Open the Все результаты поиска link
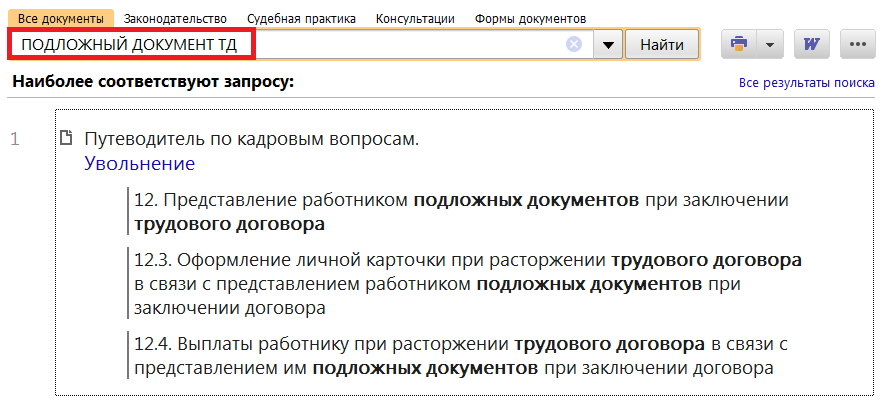 (807, 83)
